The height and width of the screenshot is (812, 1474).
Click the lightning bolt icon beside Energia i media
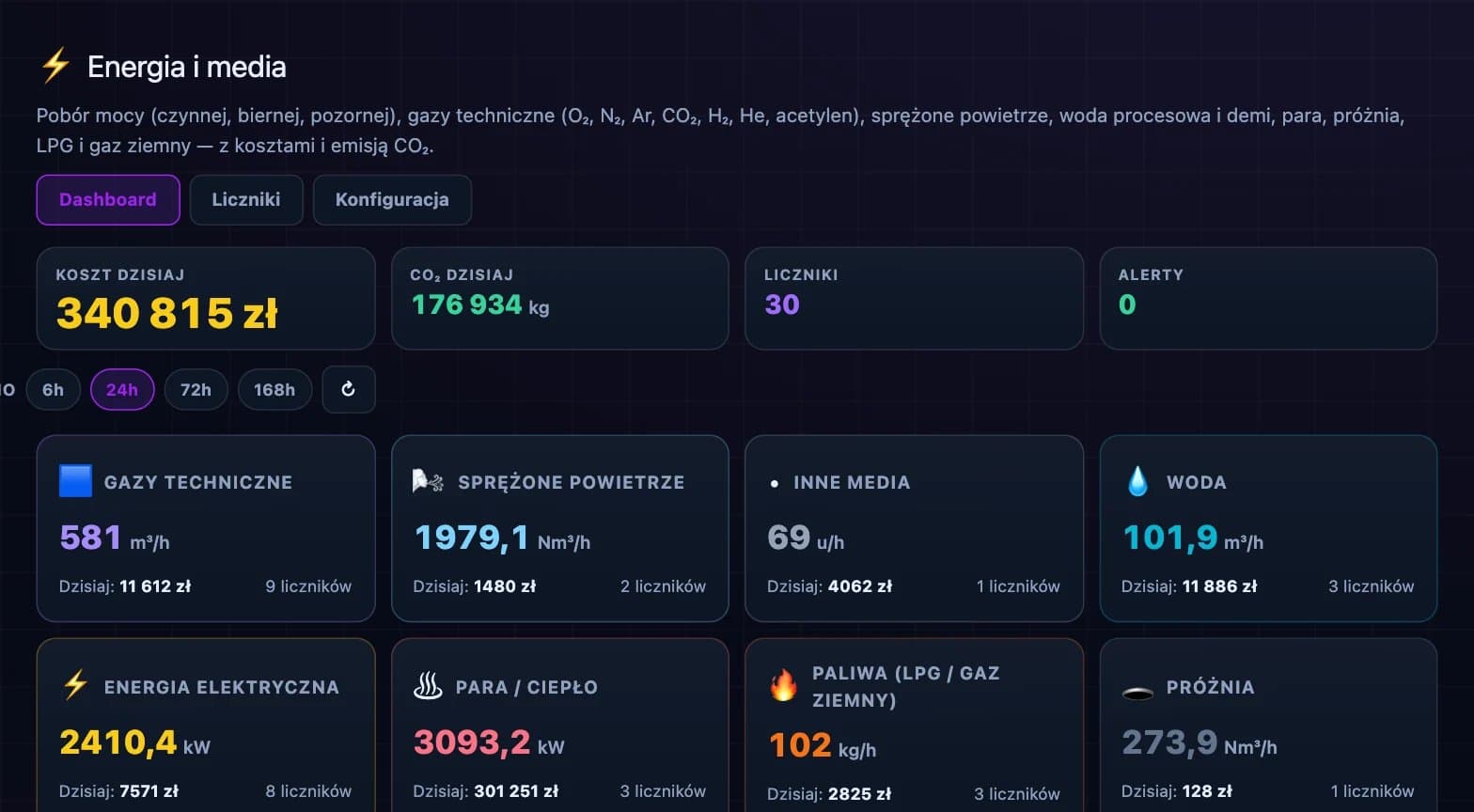[x=55, y=66]
